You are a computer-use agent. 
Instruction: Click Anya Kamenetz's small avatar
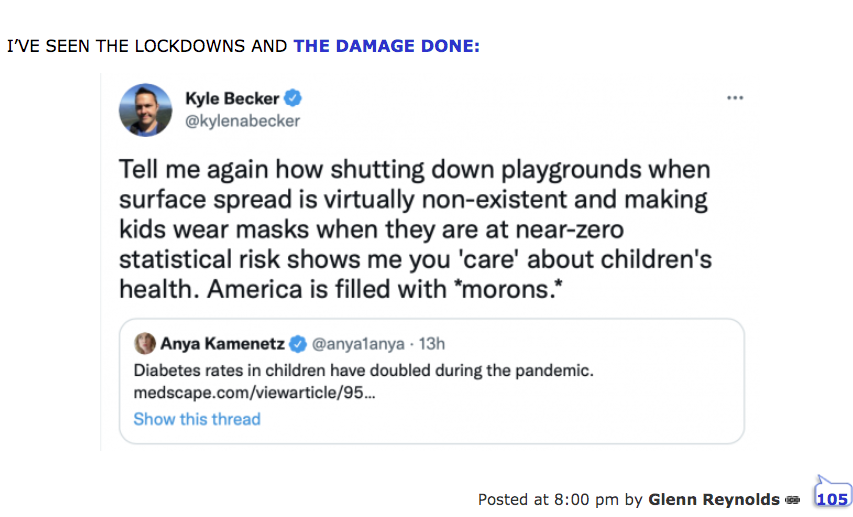pos(144,344)
